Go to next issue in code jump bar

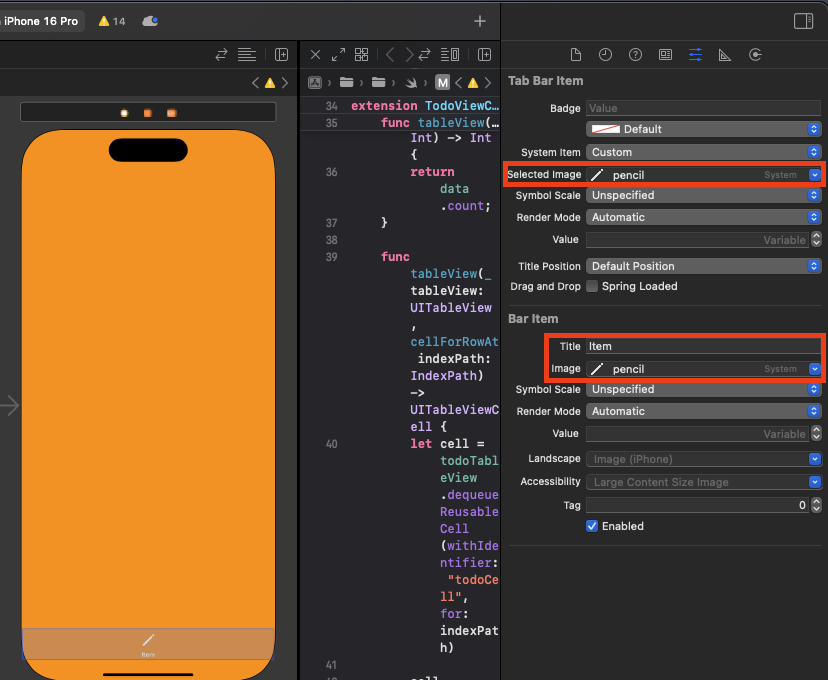click(x=488, y=83)
